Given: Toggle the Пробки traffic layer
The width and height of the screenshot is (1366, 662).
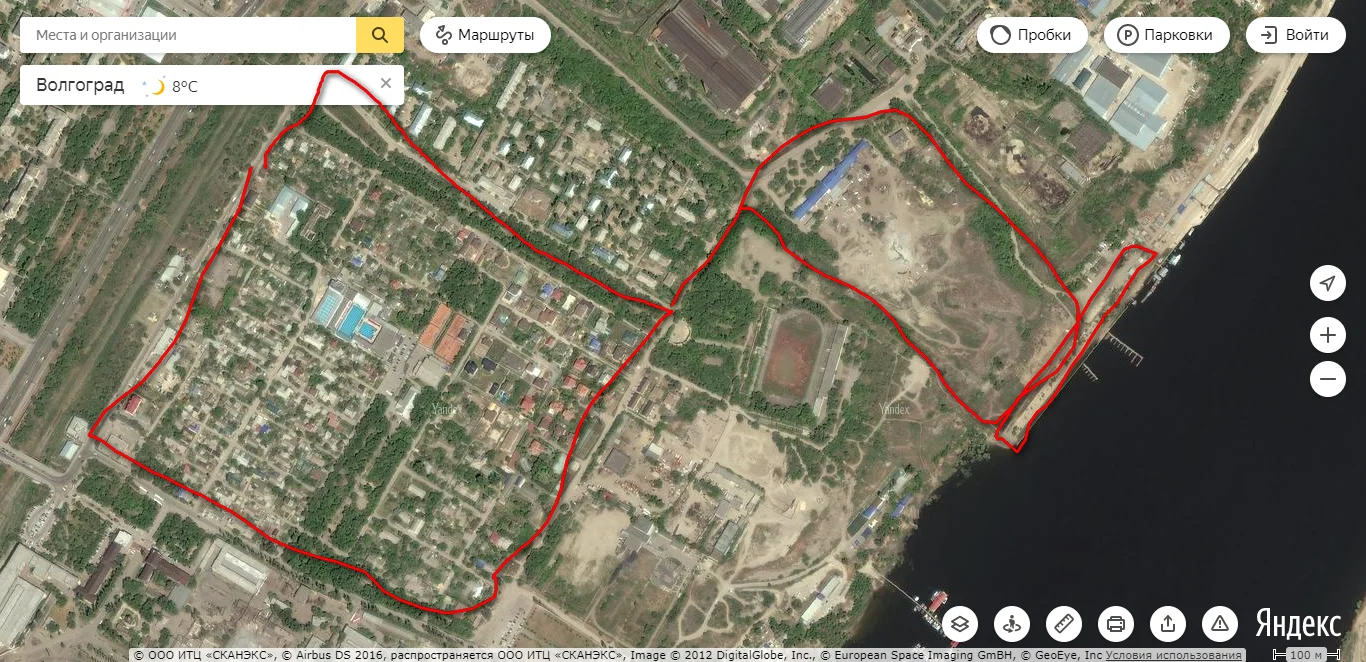Looking at the screenshot, I should (x=1033, y=35).
